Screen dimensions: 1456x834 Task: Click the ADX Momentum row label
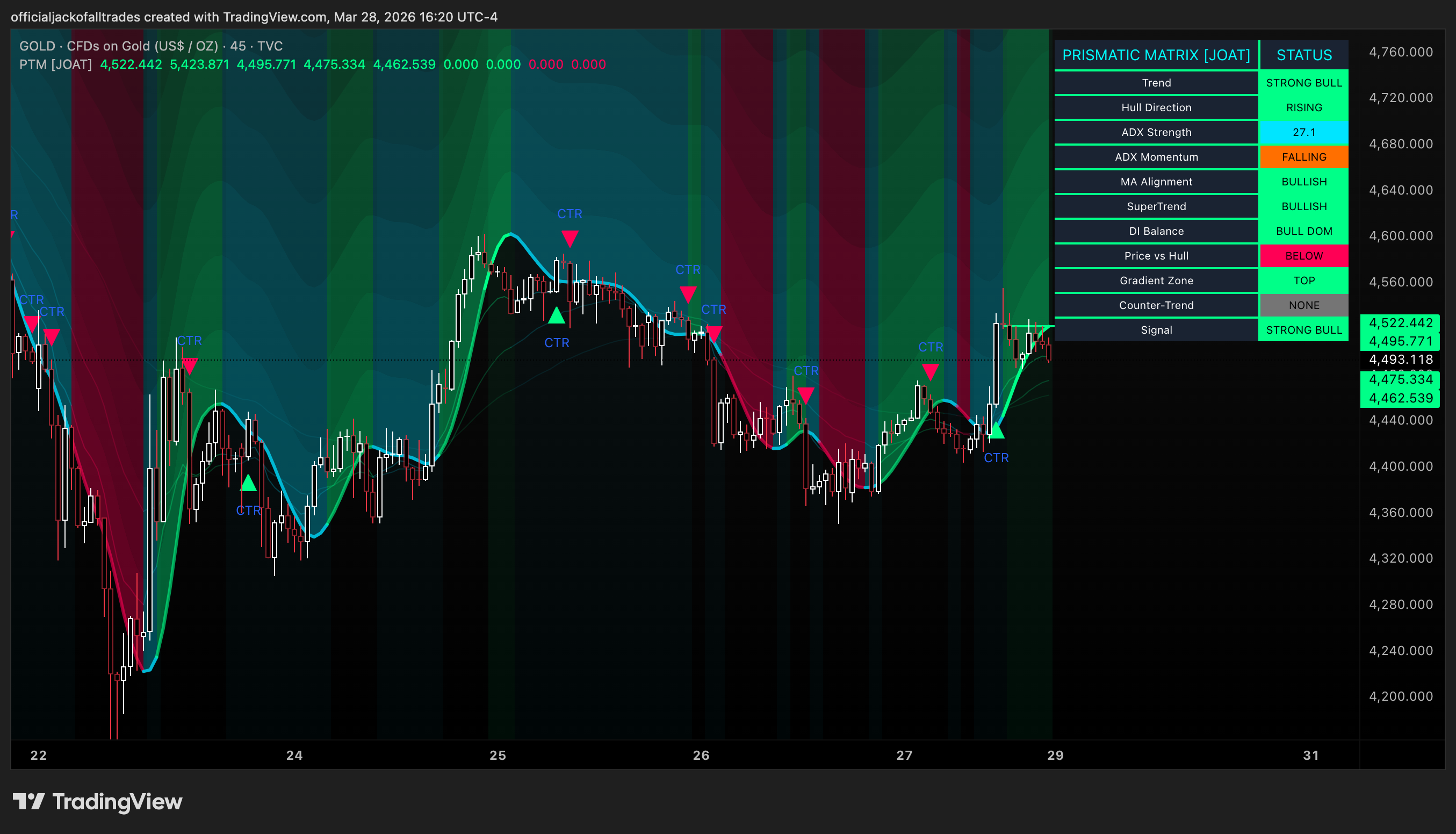tap(1156, 157)
